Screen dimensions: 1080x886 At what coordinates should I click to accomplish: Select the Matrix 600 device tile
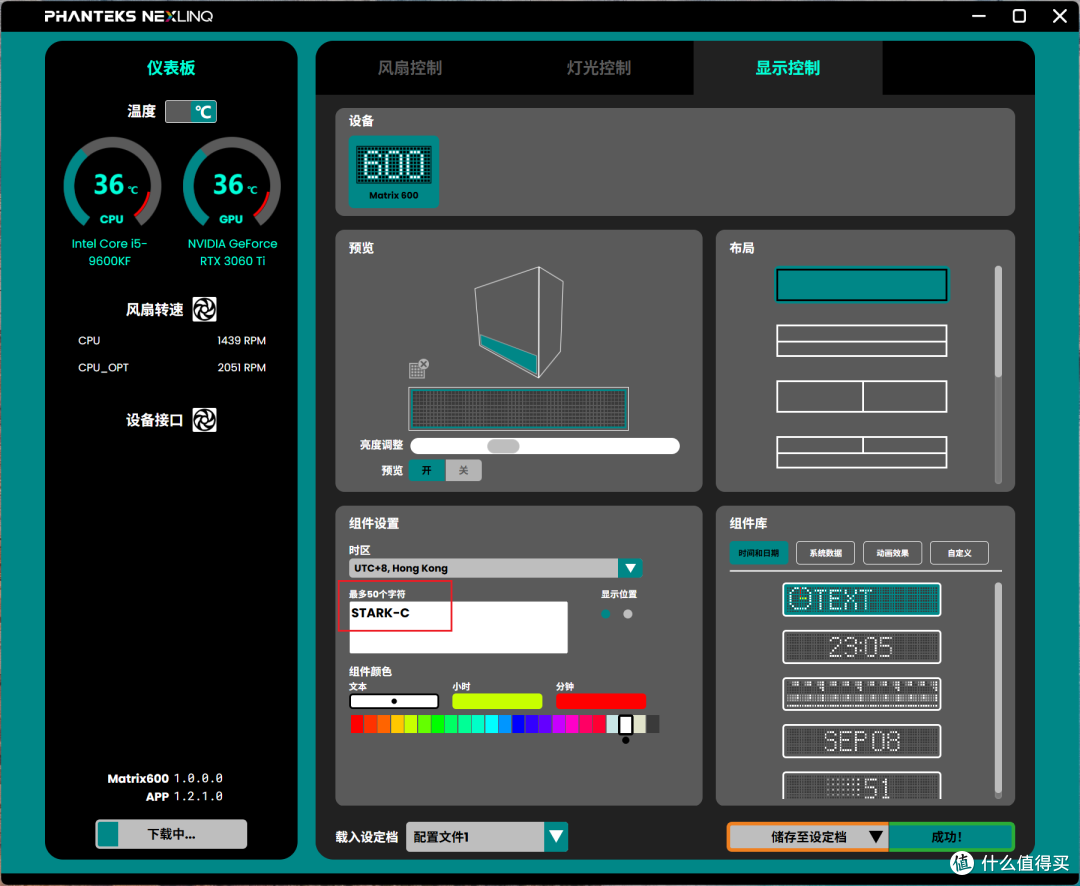[x=393, y=172]
